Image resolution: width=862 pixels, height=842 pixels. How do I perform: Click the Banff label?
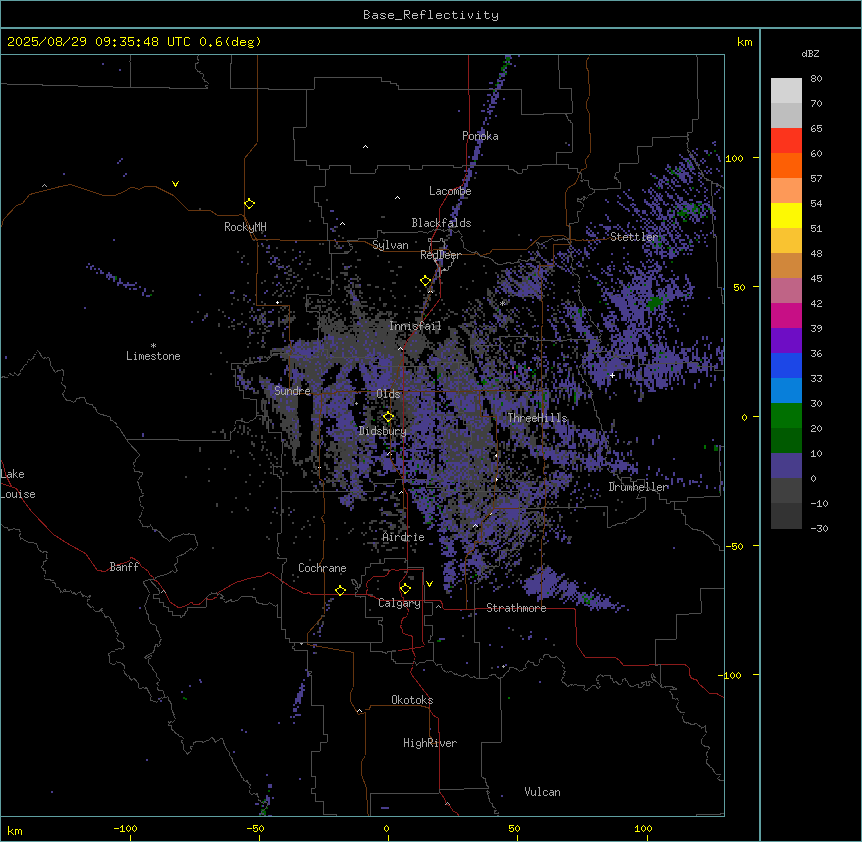pyautogui.click(x=124, y=567)
